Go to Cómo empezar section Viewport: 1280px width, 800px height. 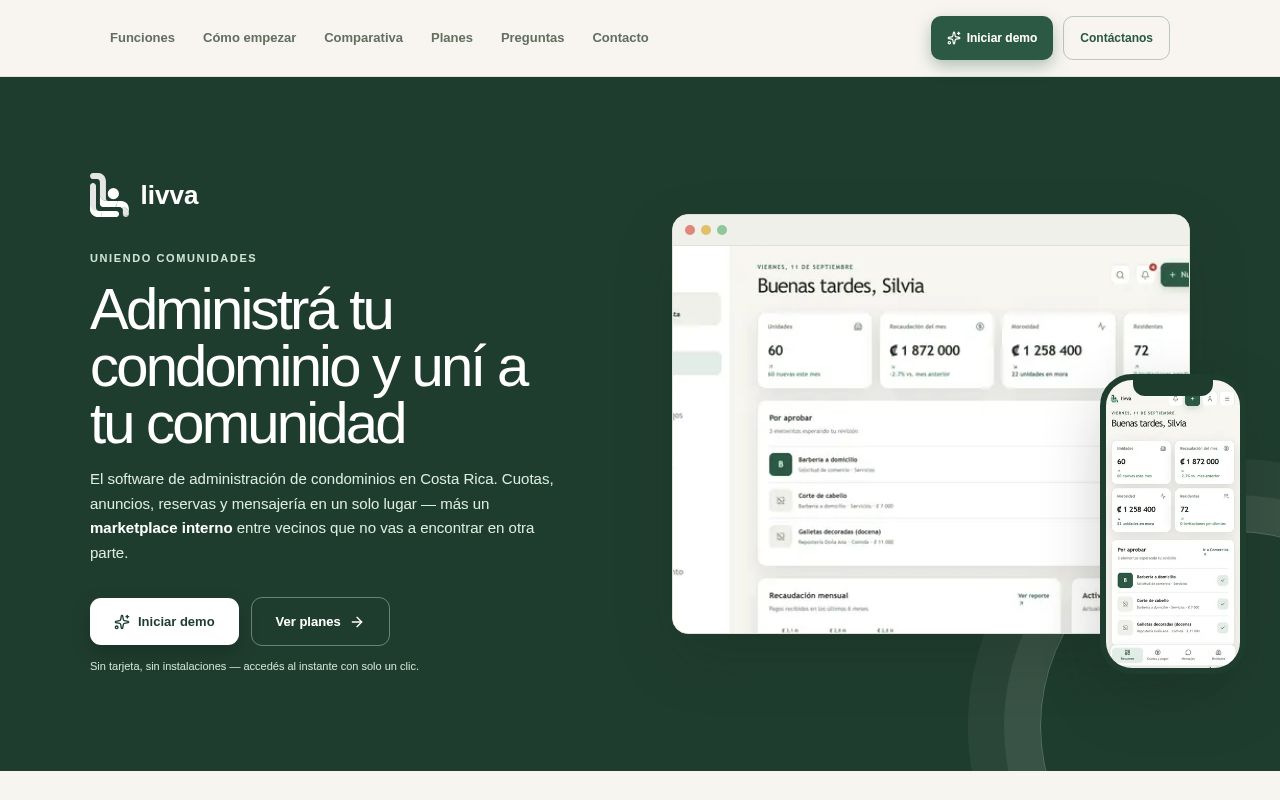point(249,38)
